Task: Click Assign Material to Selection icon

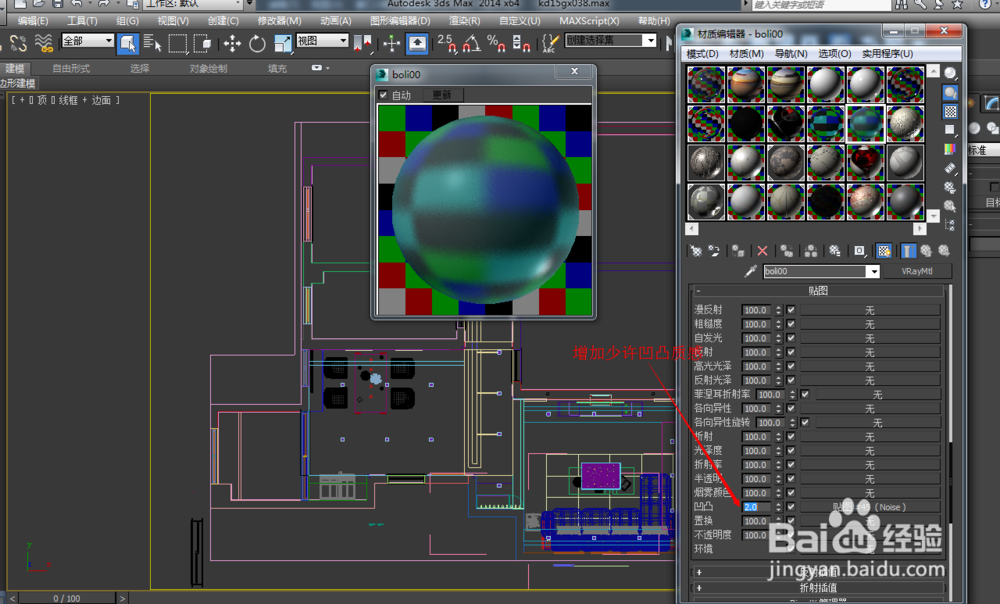Action: 738,251
